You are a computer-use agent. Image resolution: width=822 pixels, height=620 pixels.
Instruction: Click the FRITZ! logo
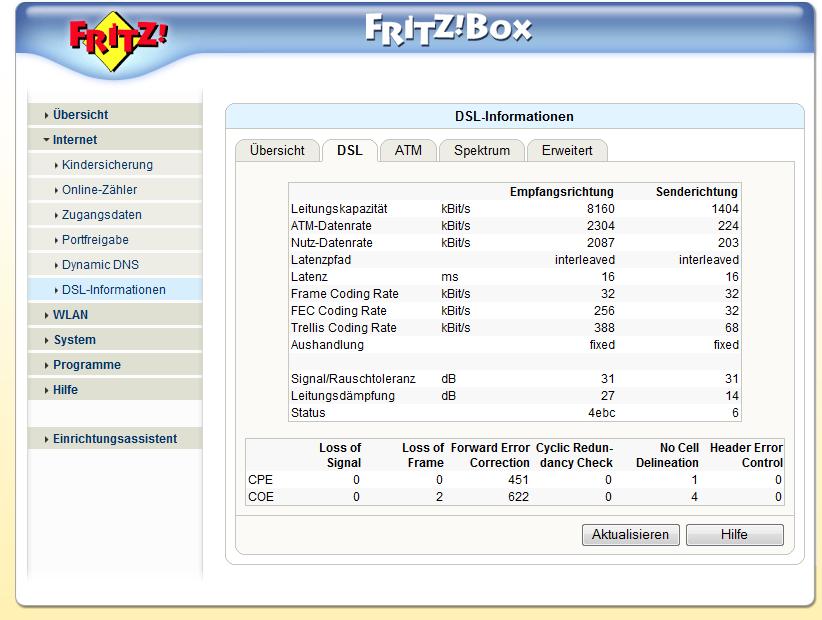pyautogui.click(x=118, y=40)
